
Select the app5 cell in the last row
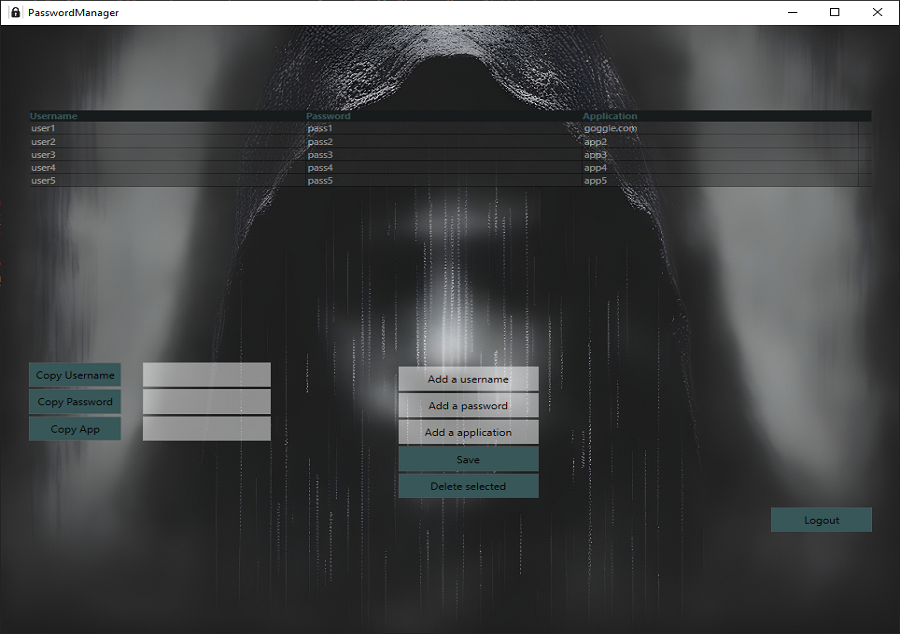tap(596, 181)
